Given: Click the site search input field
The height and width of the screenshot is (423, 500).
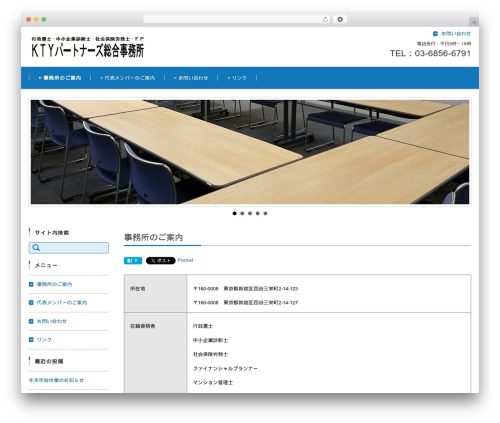Looking at the screenshot, I should point(69,248).
